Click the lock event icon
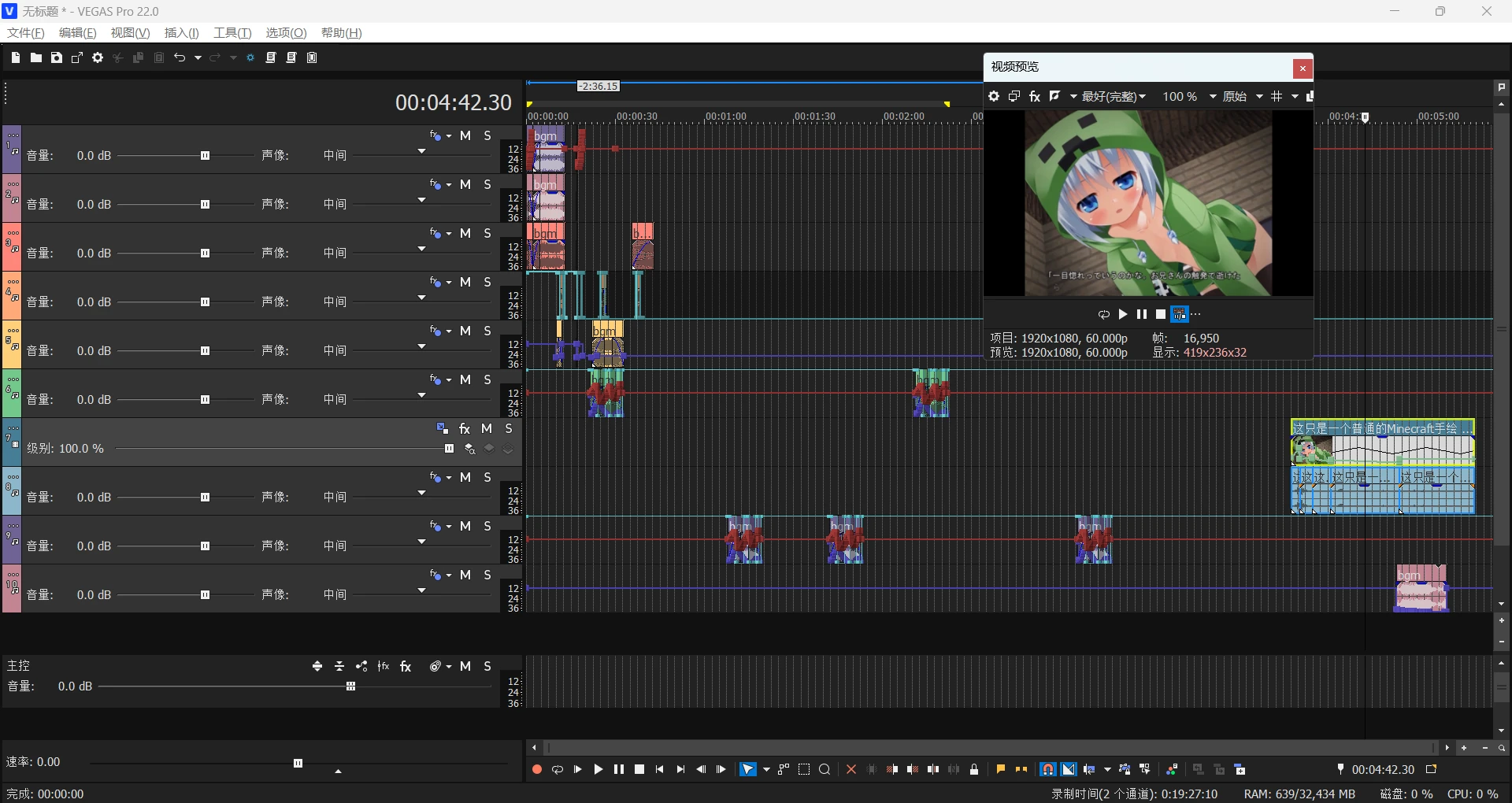The width and height of the screenshot is (1512, 803). [x=974, y=769]
